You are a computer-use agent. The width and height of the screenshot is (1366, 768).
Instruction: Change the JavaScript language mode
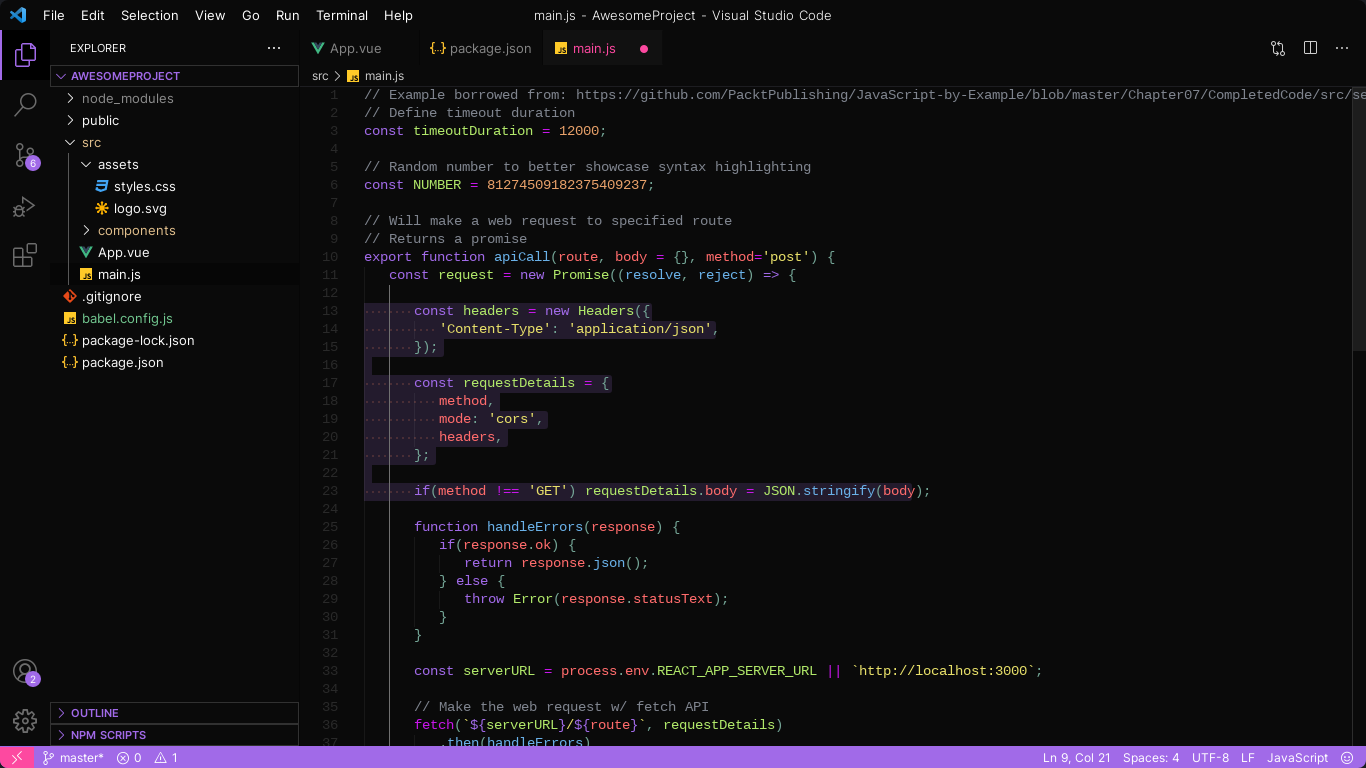click(1297, 758)
